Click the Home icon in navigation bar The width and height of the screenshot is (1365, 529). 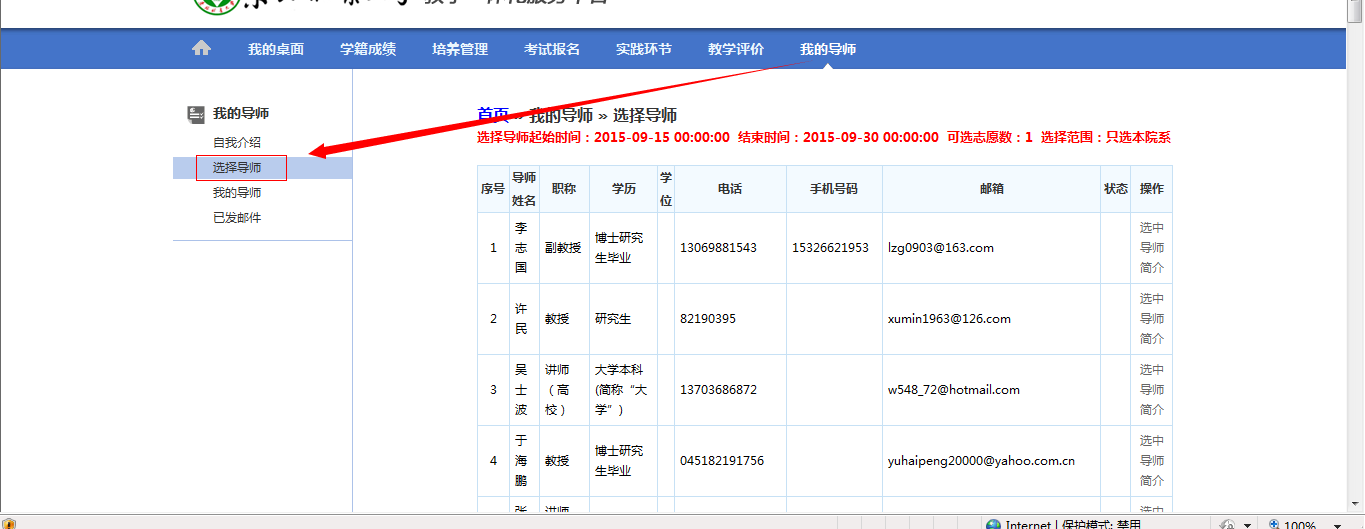[202, 49]
